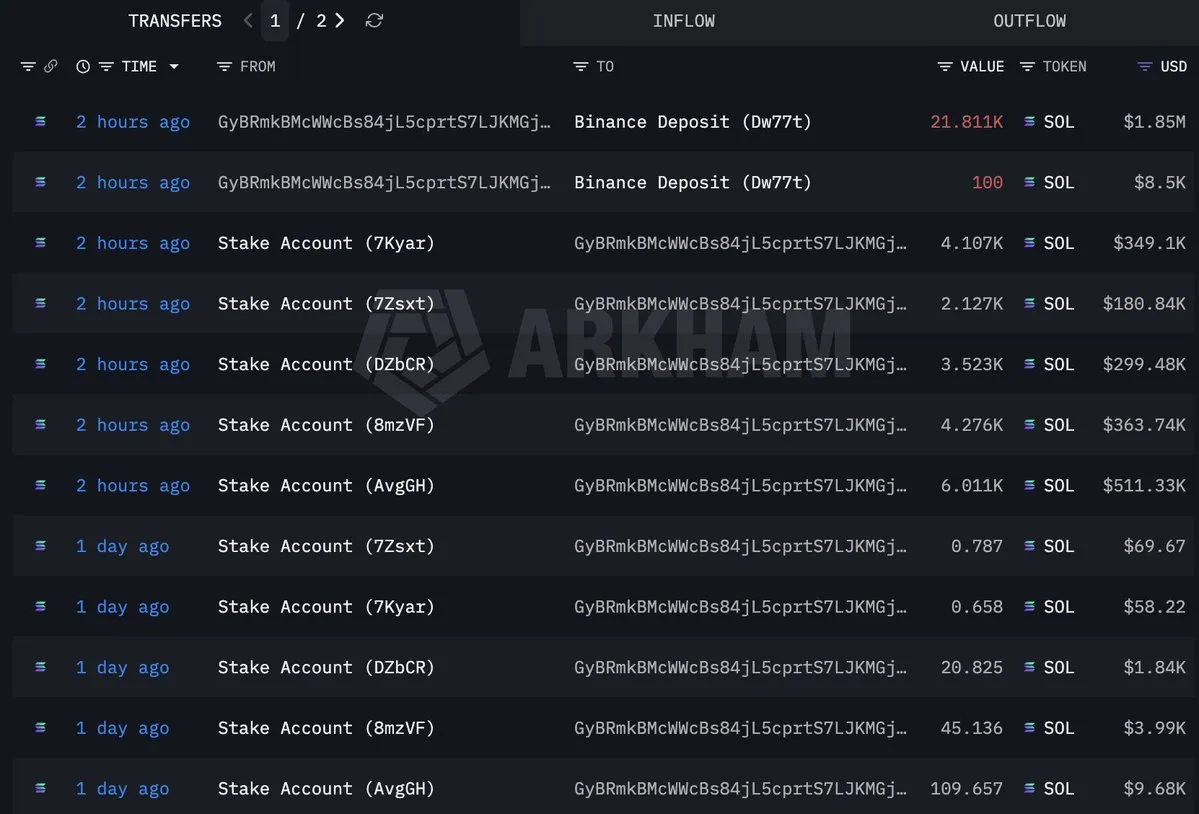Open the VALUE column filter
1199x814 pixels.
pyautogui.click(x=945, y=66)
